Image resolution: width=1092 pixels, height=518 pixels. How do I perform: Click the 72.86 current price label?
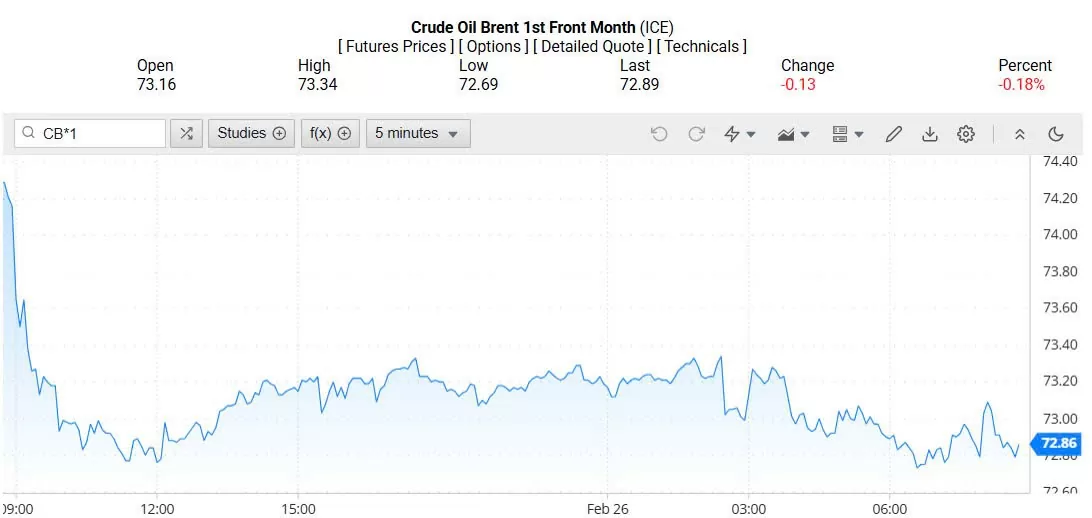[x=1058, y=443]
